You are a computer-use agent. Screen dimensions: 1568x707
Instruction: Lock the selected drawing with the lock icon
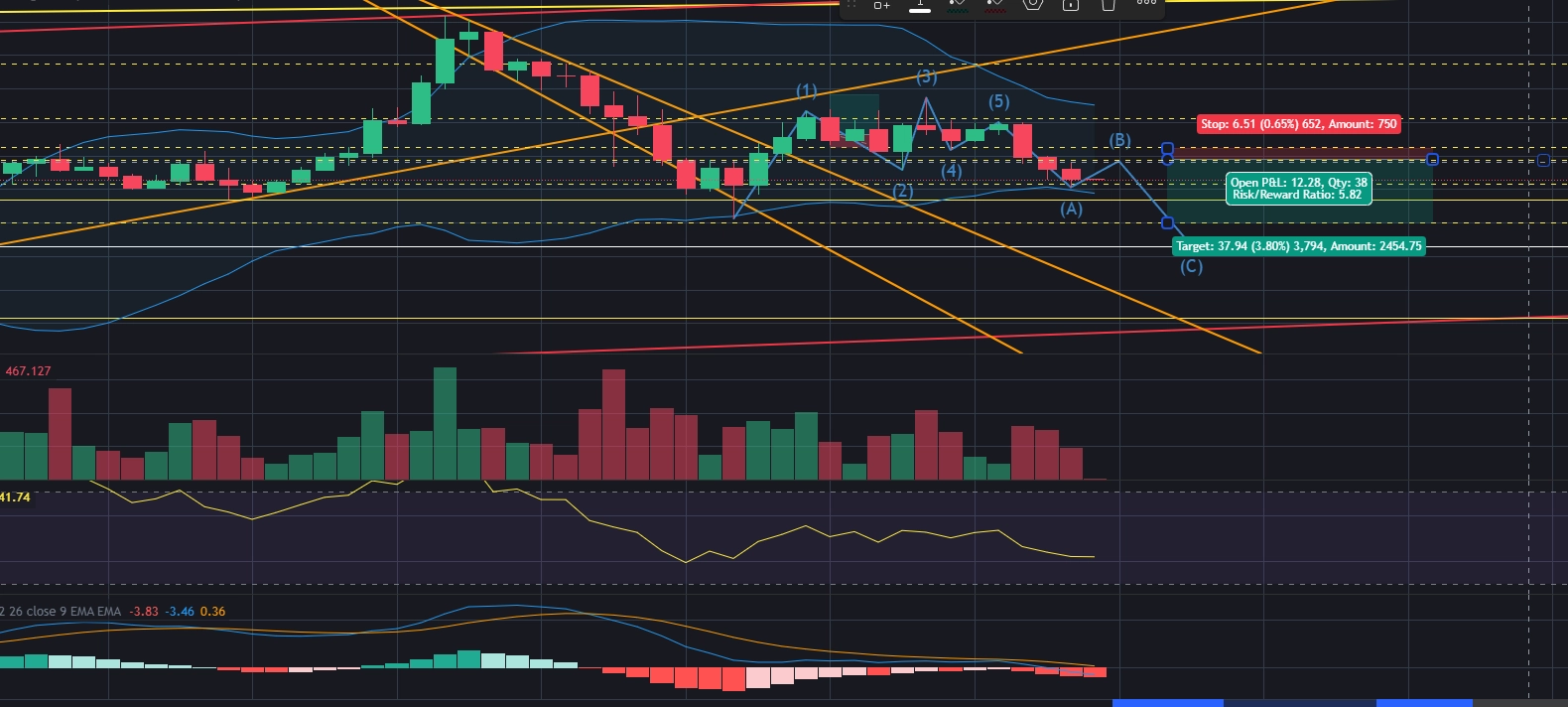click(x=1070, y=4)
